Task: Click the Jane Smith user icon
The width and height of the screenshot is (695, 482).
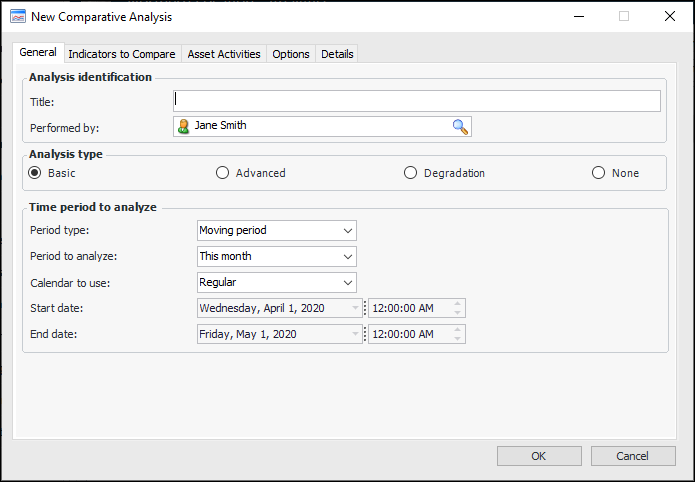Action: [x=183, y=126]
